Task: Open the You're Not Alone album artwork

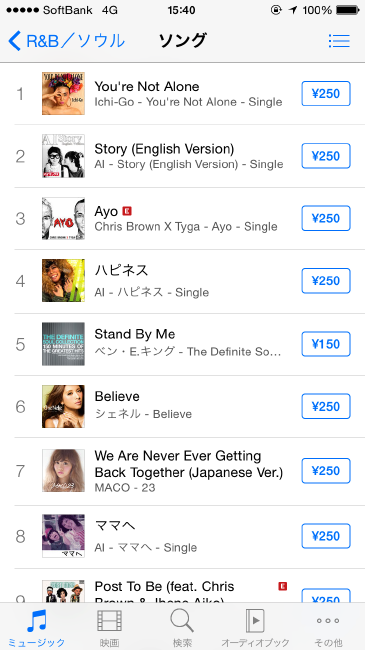Action: 63,93
